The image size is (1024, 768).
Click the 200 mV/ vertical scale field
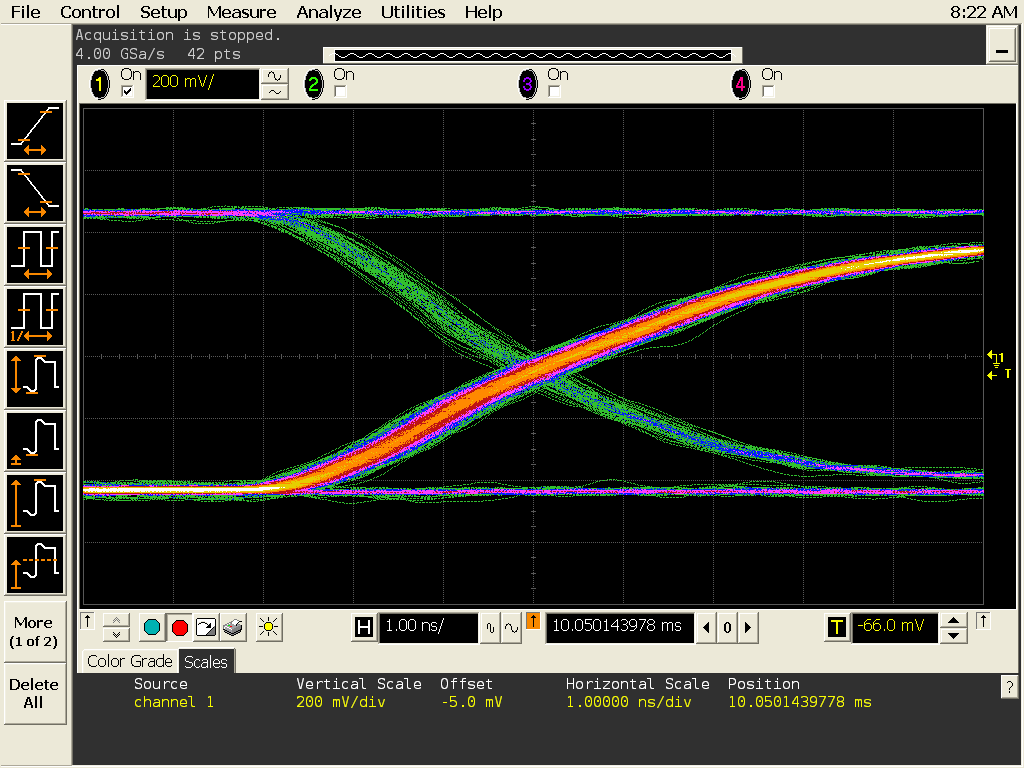[x=202, y=83]
